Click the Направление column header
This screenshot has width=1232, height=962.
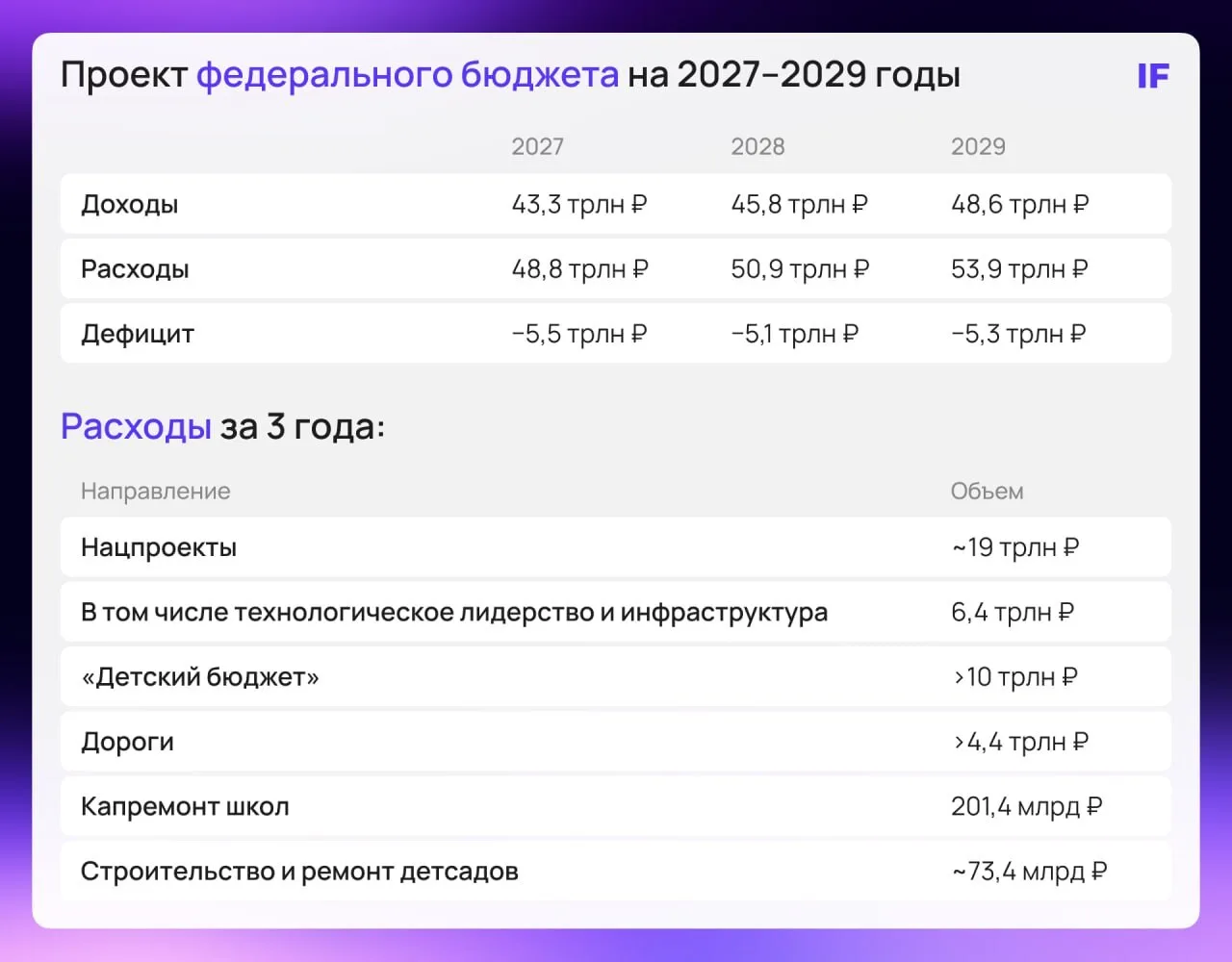click(156, 492)
